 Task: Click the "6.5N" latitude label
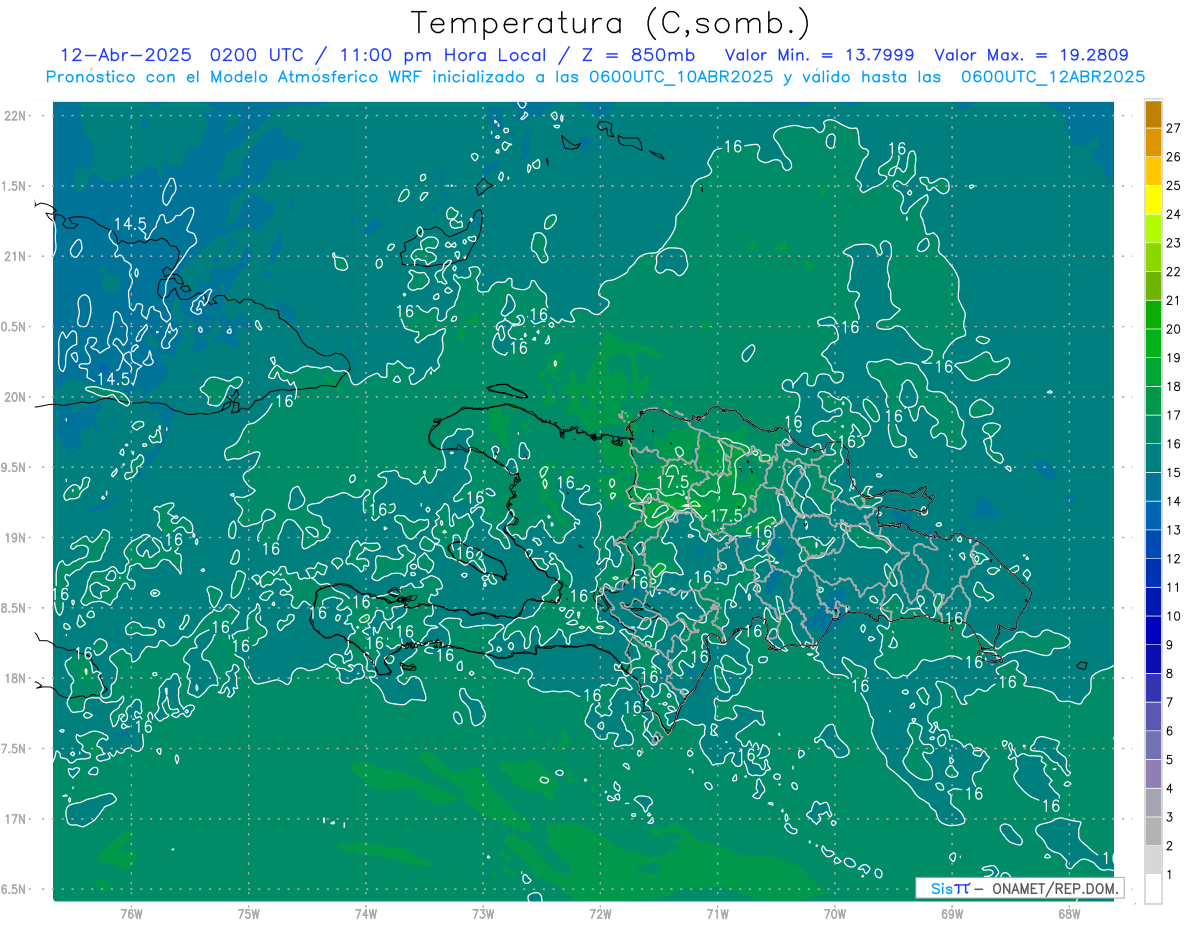(14, 889)
